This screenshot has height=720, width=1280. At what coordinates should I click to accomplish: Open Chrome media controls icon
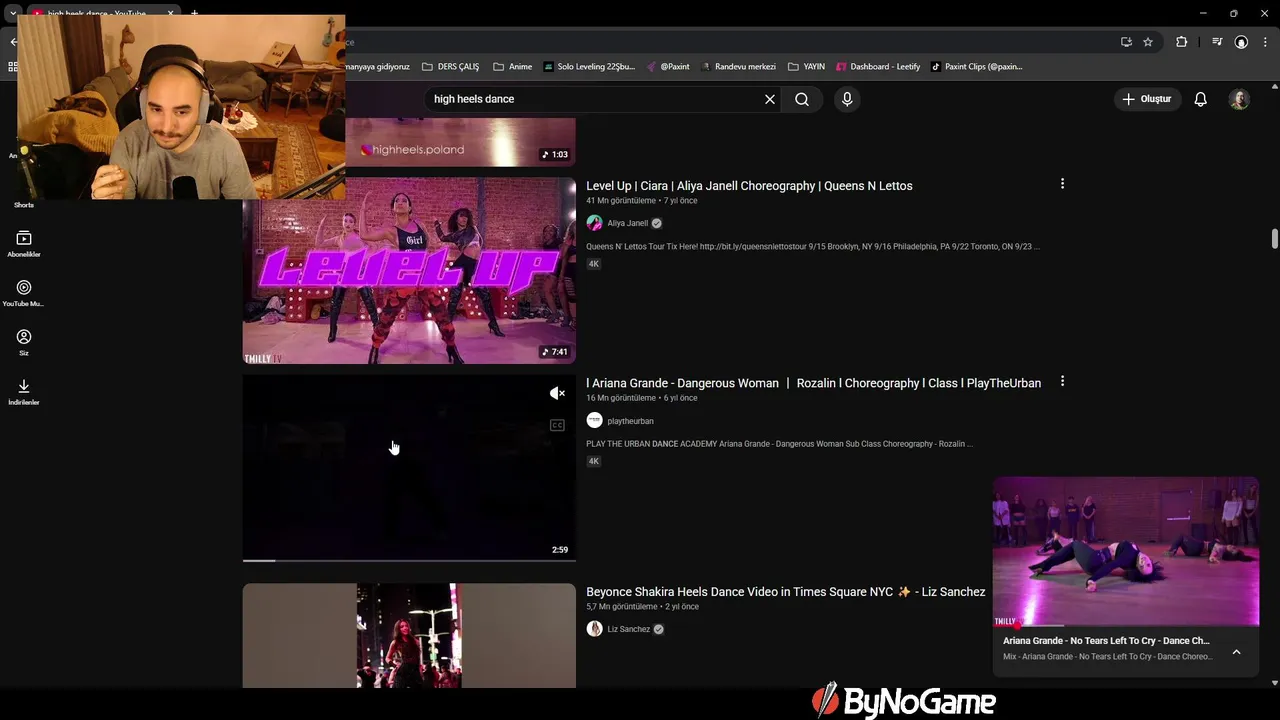tap(1217, 42)
